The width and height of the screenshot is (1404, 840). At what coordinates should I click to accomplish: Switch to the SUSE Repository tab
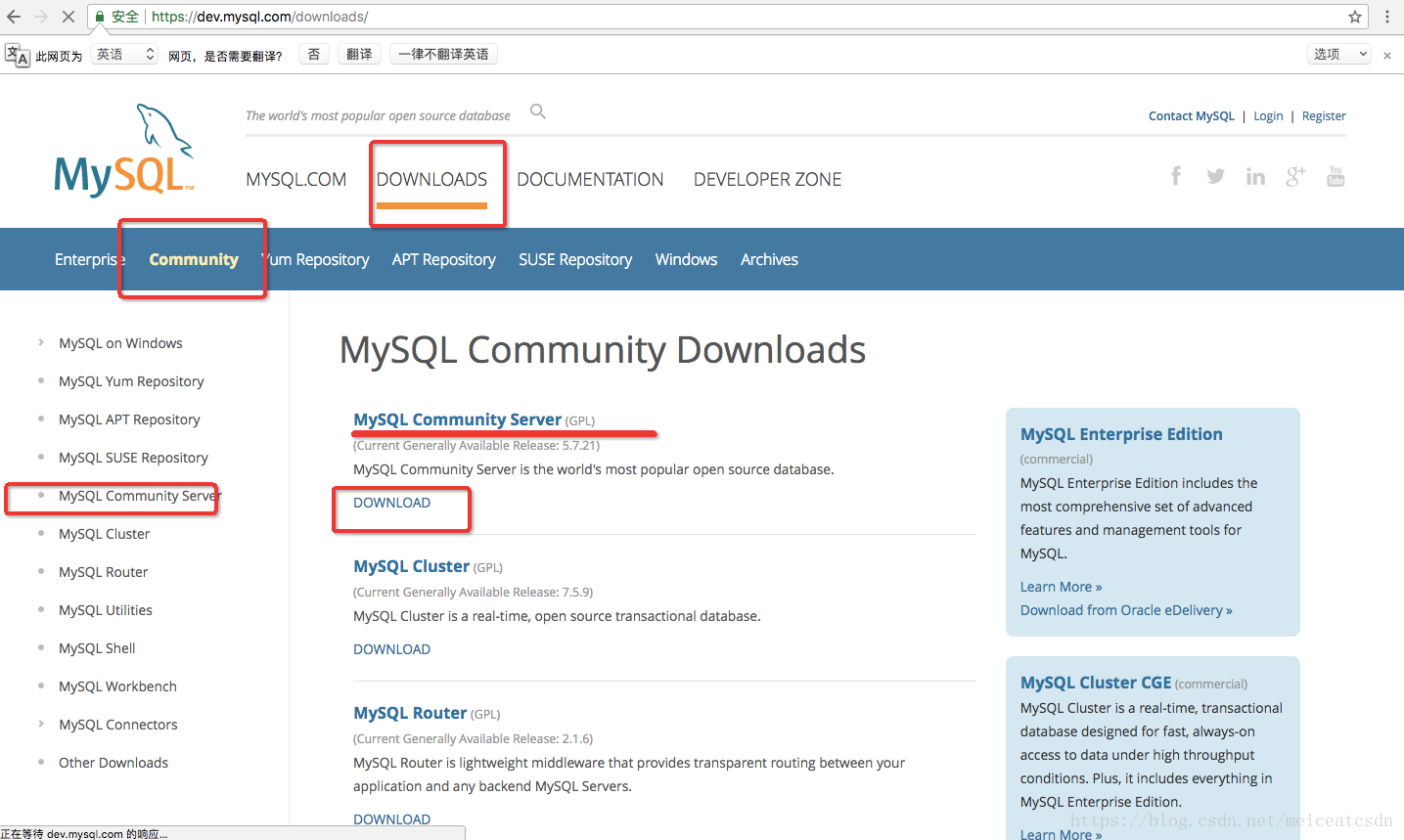[x=575, y=259]
